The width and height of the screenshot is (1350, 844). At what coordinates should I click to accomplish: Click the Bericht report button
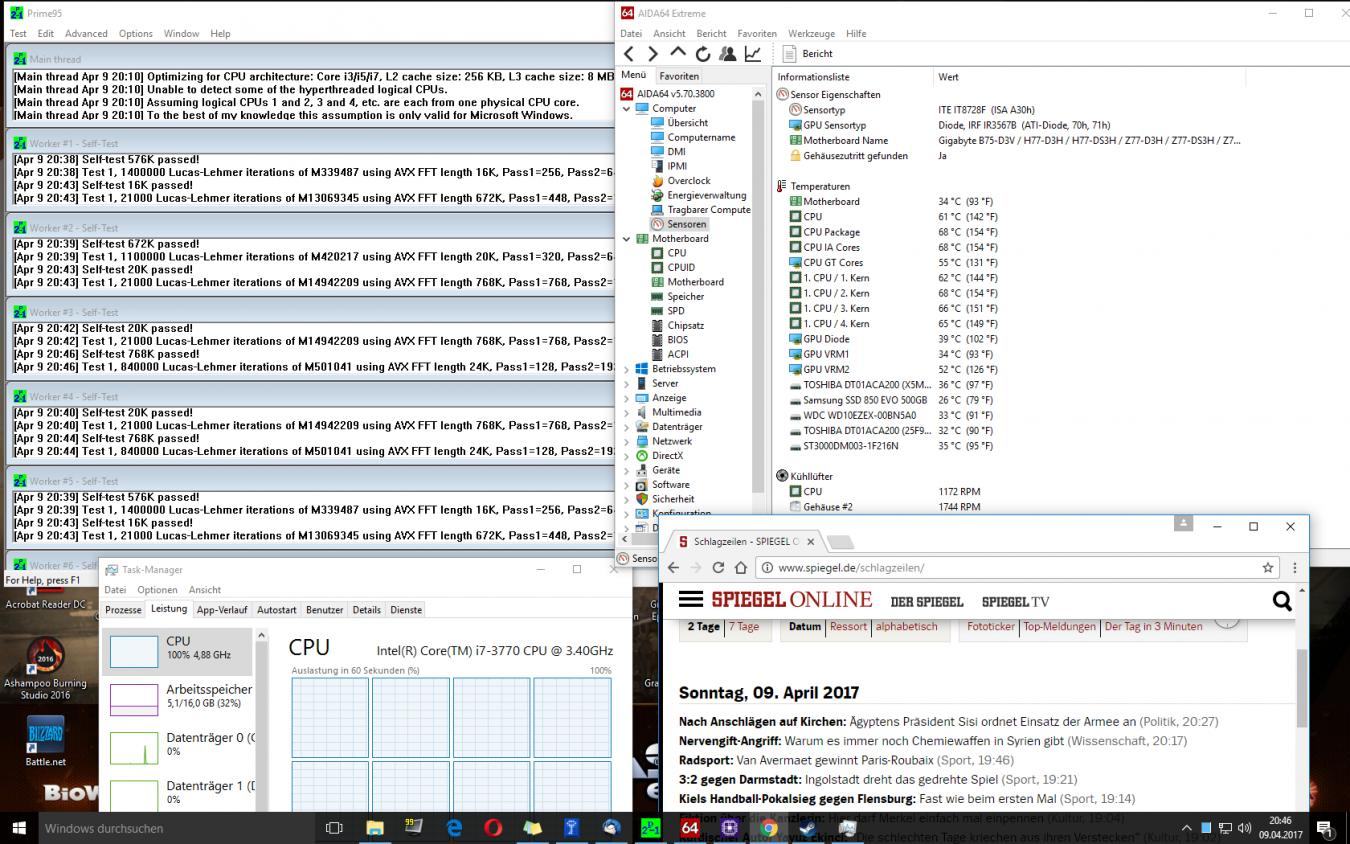click(808, 54)
